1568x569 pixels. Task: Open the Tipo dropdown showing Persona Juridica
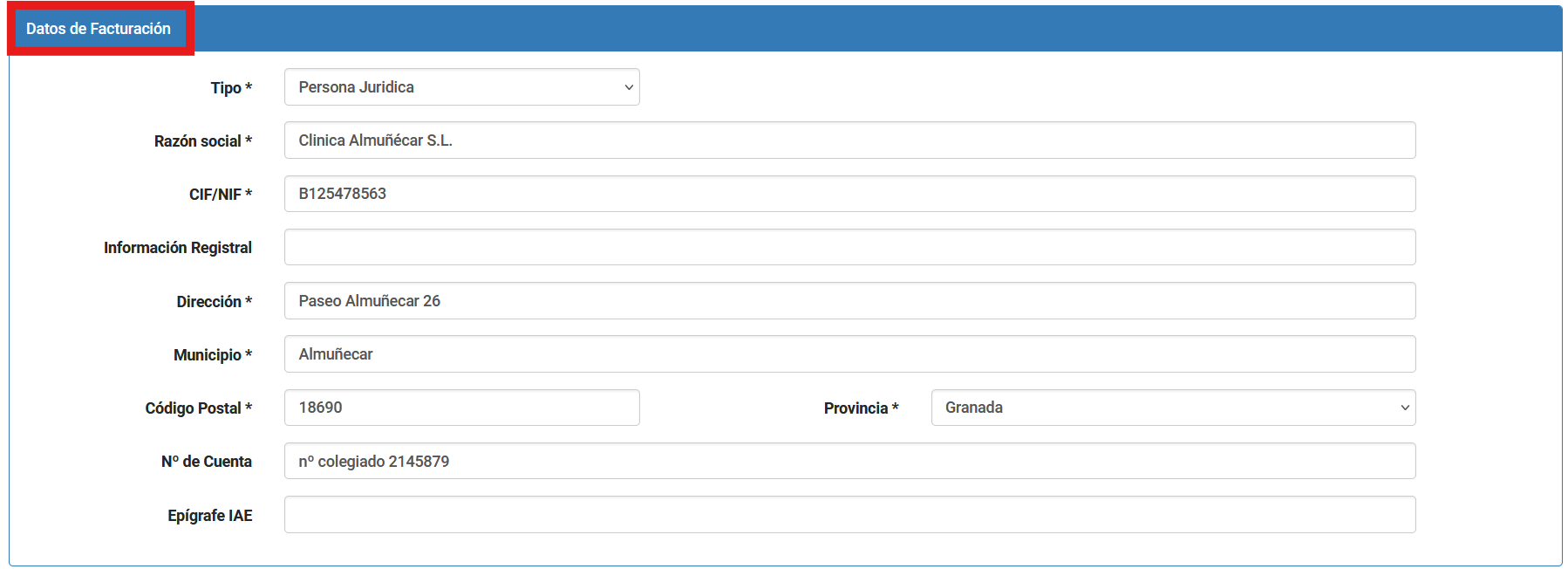tap(461, 87)
